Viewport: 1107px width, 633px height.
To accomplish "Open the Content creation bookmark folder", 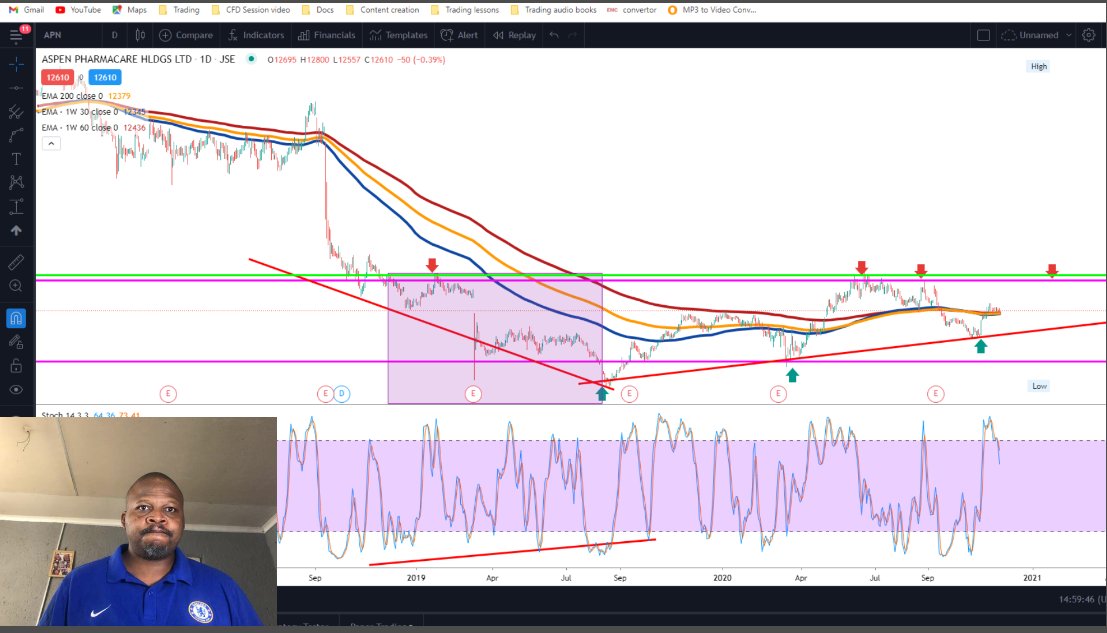I will click(382, 10).
